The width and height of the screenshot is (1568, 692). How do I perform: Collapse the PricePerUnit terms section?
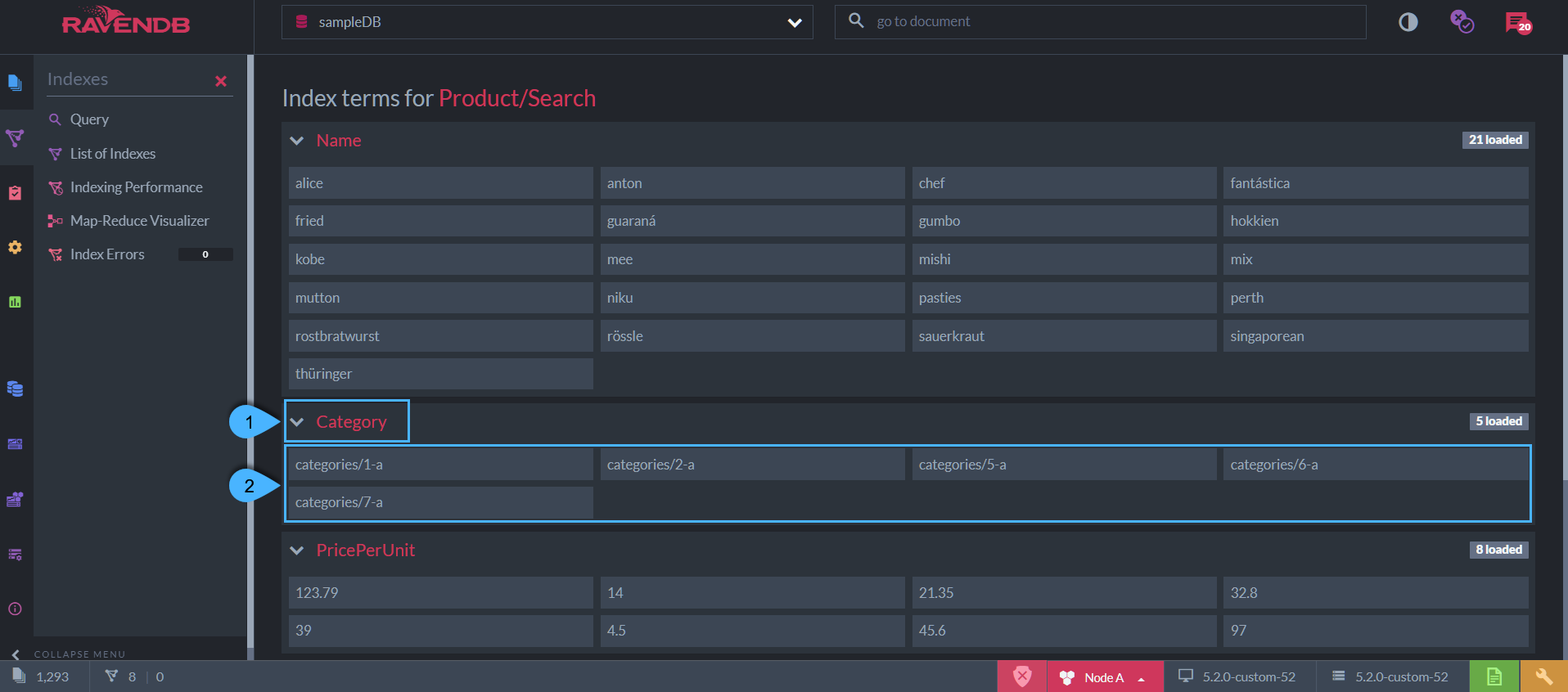297,550
